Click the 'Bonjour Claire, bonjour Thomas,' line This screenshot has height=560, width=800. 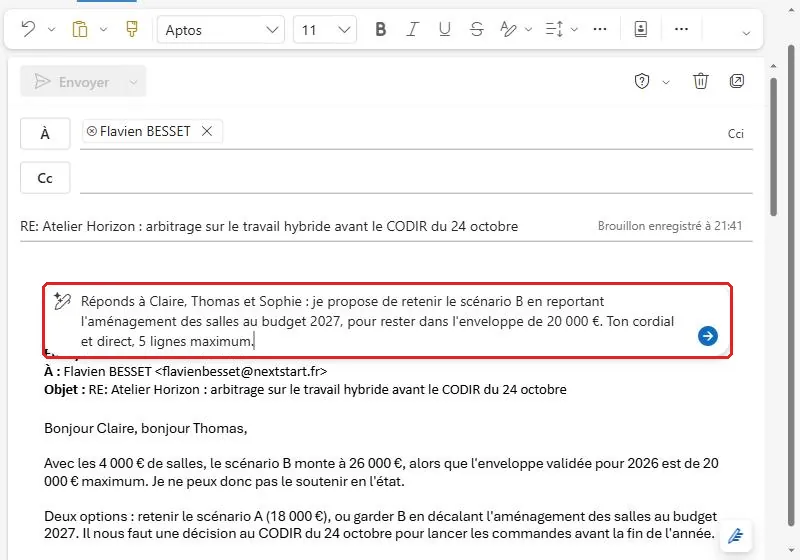[145, 428]
